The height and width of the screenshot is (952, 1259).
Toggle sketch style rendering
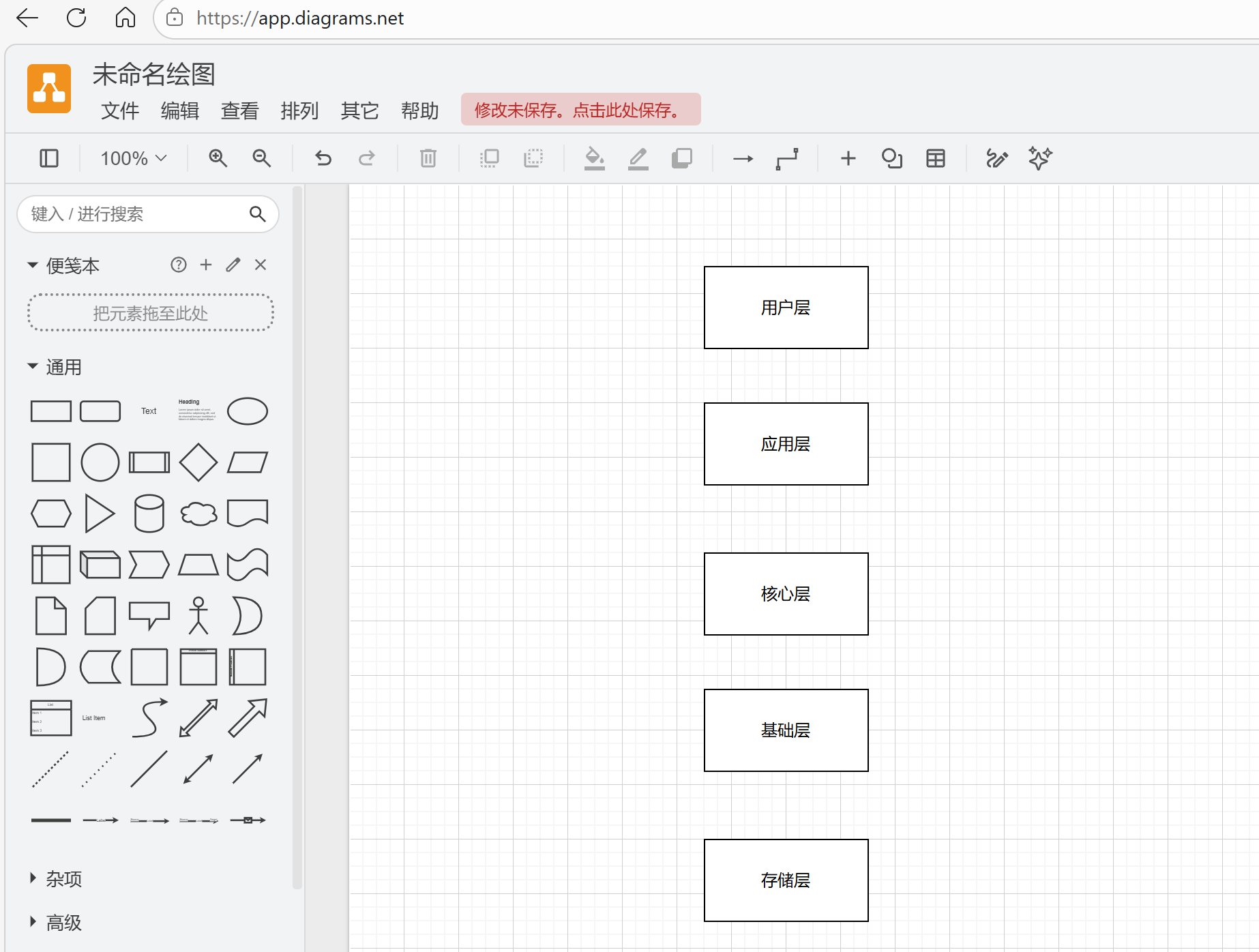pyautogui.click(x=1039, y=158)
